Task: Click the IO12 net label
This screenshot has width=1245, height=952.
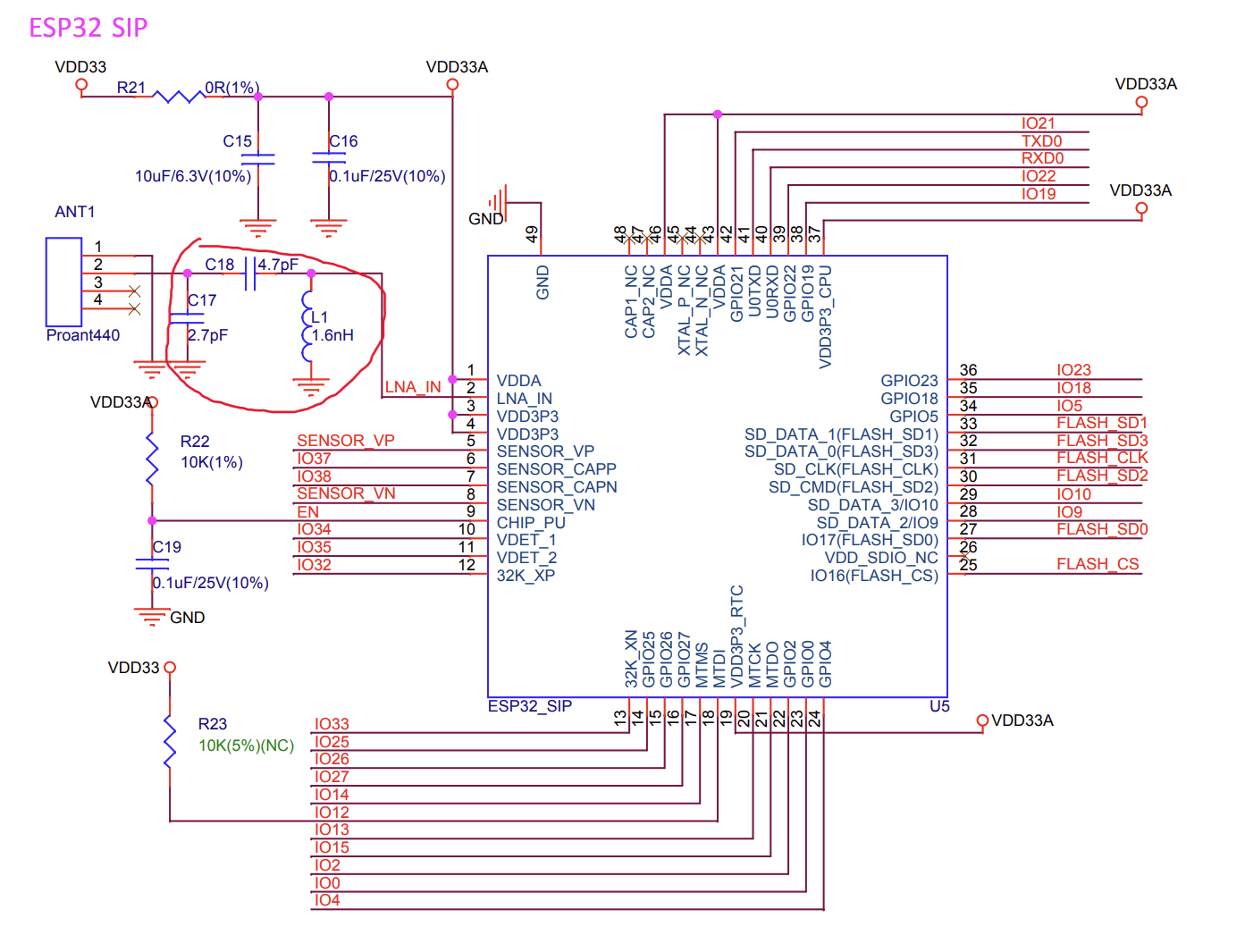Action: [332, 813]
